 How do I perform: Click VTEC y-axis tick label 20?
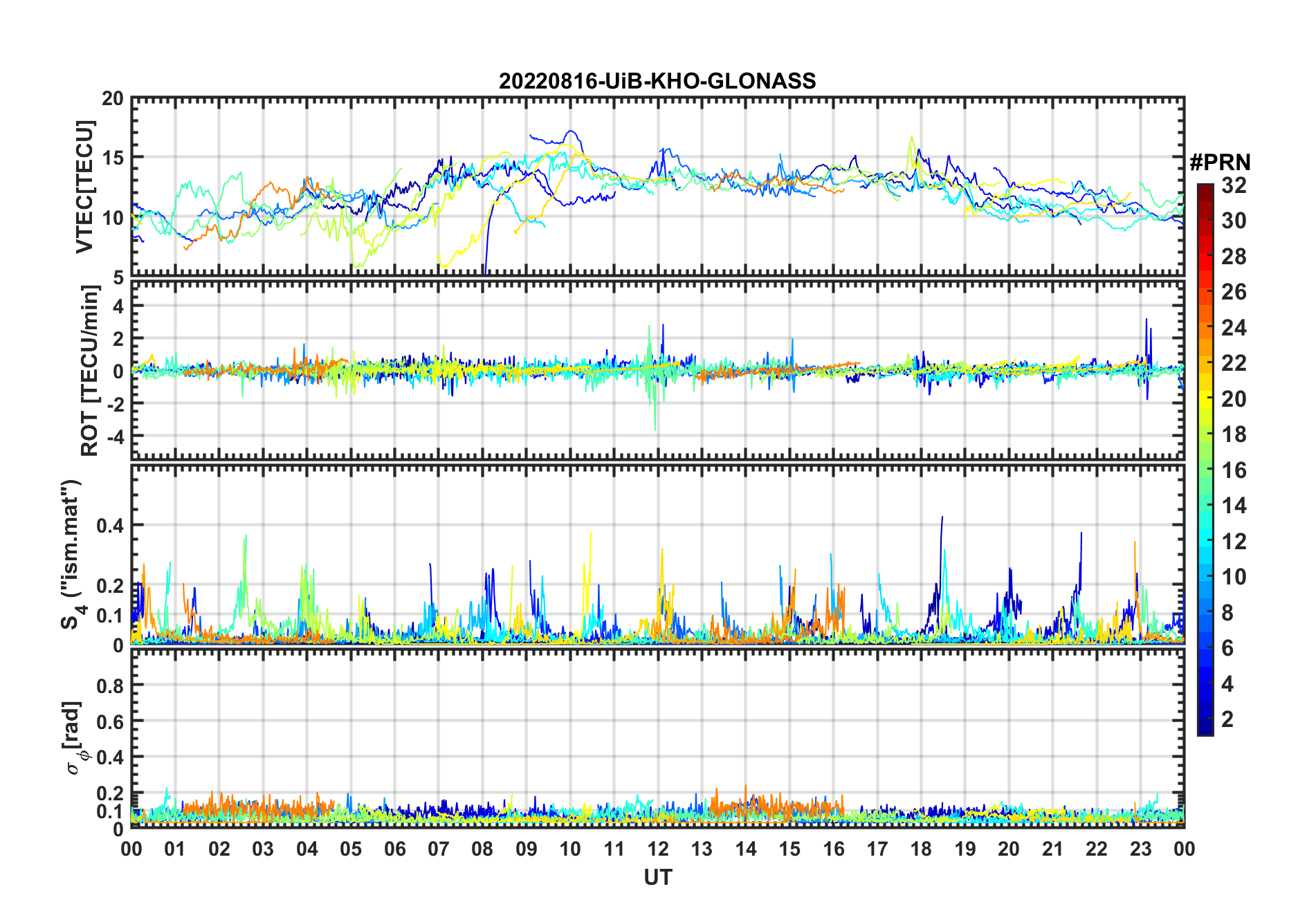point(113,99)
